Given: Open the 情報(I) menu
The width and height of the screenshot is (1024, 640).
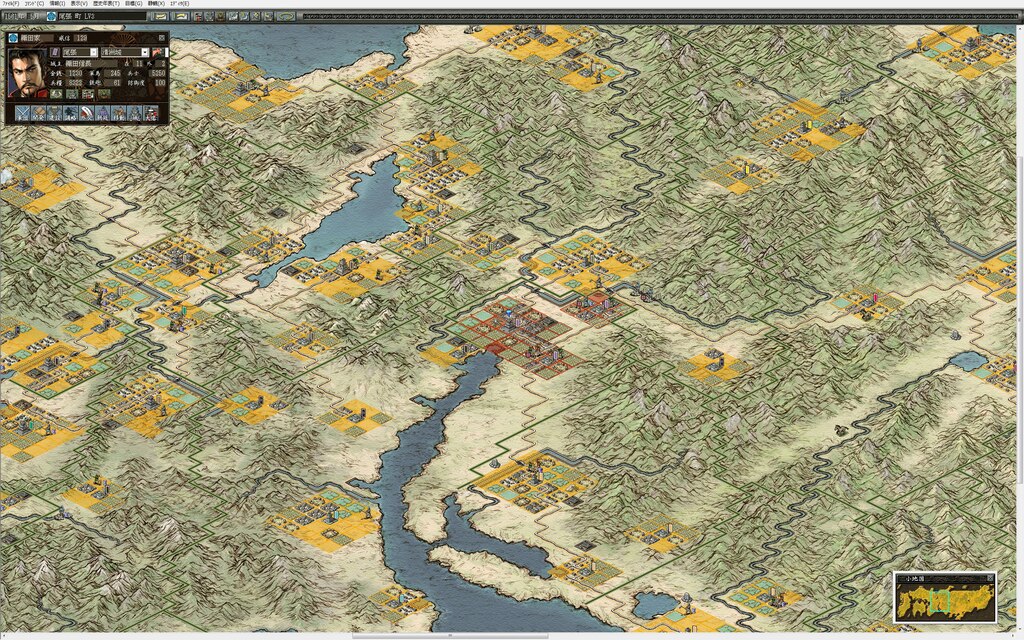Looking at the screenshot, I should [57, 3].
